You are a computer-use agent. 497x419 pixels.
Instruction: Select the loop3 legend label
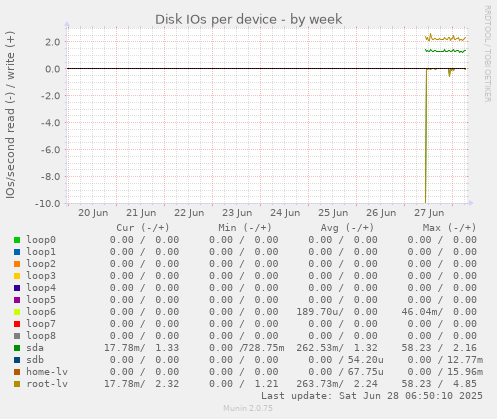point(41,276)
